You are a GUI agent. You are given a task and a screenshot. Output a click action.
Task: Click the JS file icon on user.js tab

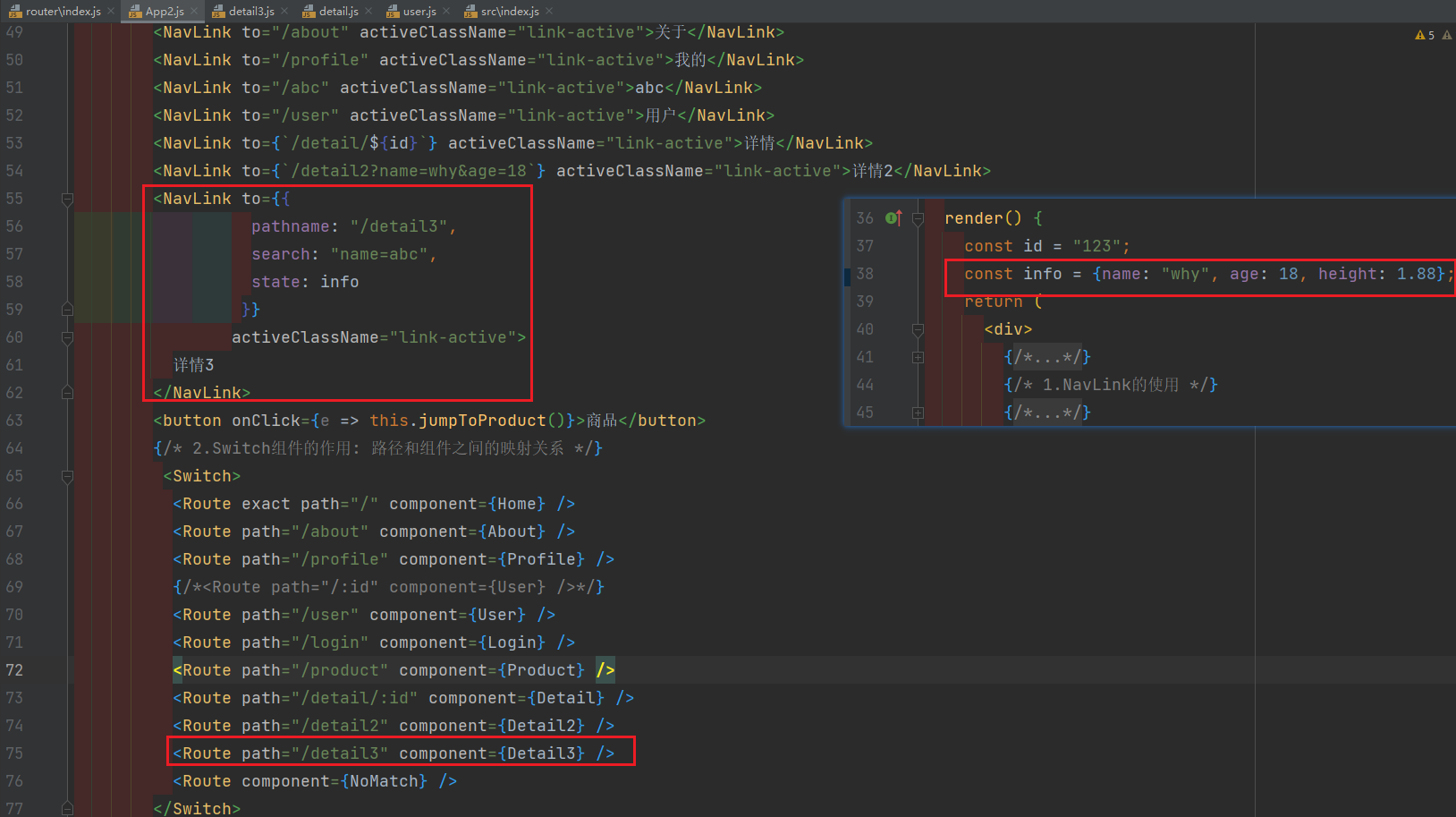393,11
